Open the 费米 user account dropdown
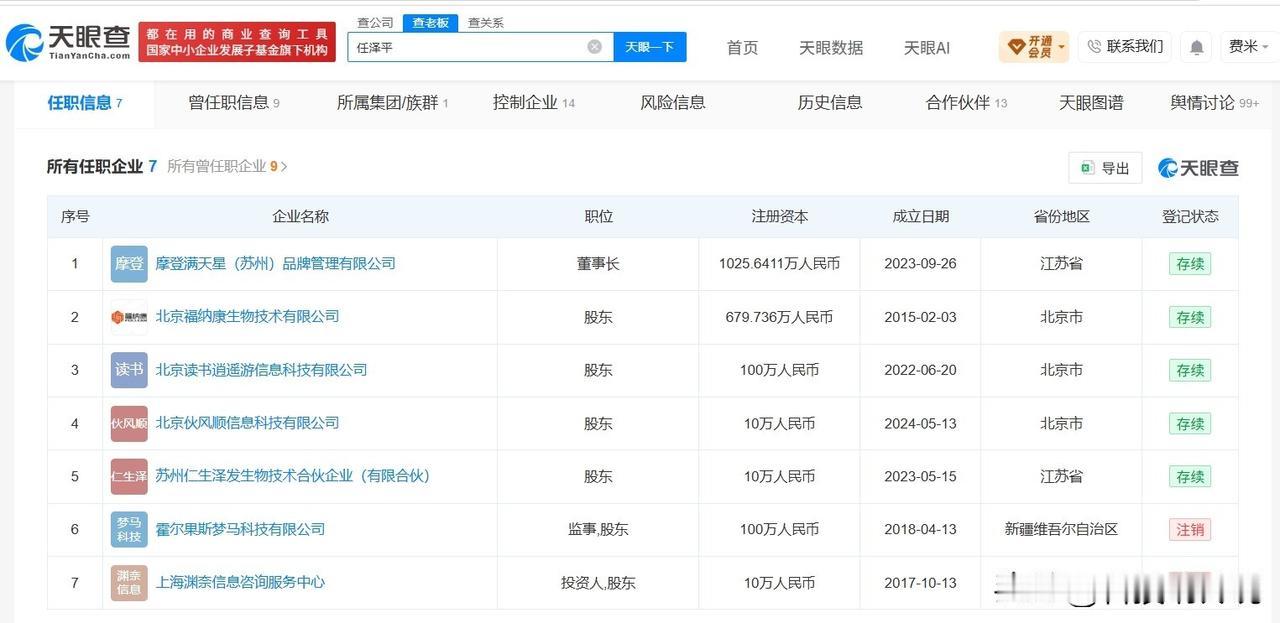 tap(1248, 46)
